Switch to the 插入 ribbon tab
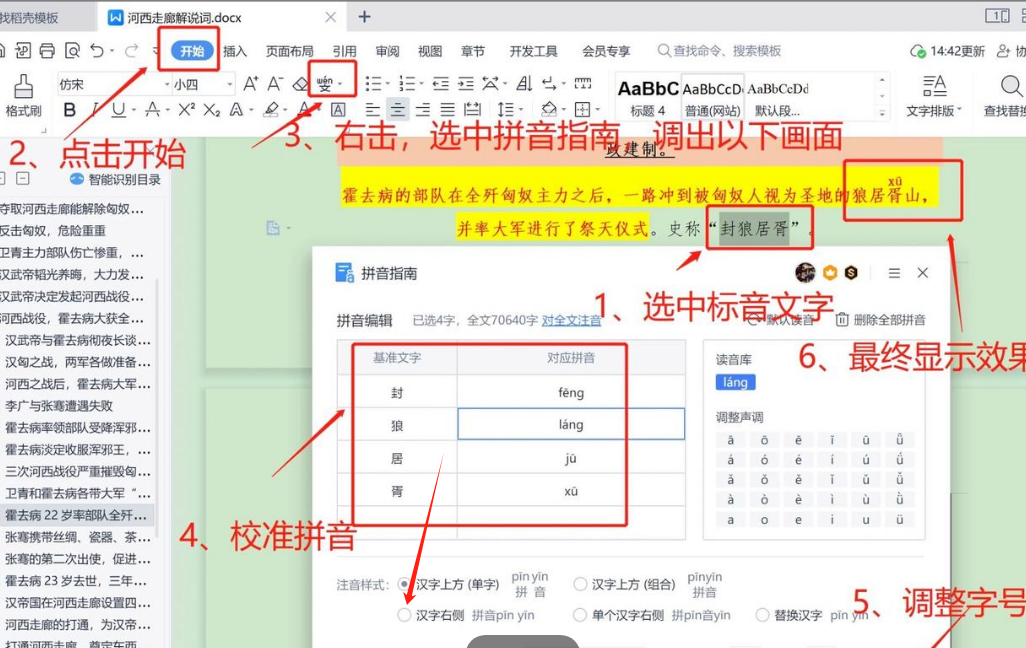 pos(235,51)
